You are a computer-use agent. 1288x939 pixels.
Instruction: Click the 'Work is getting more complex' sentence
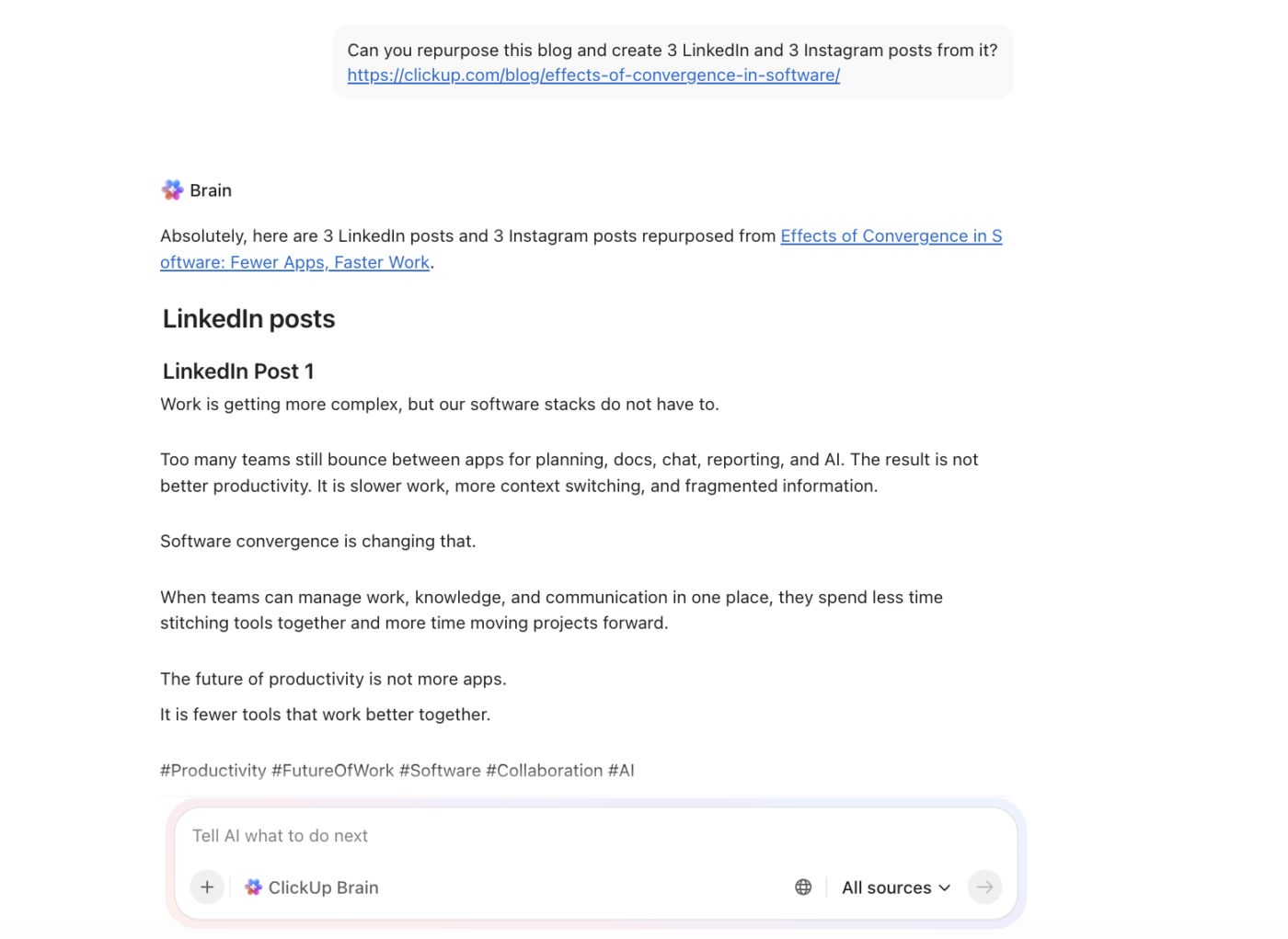[x=439, y=405]
